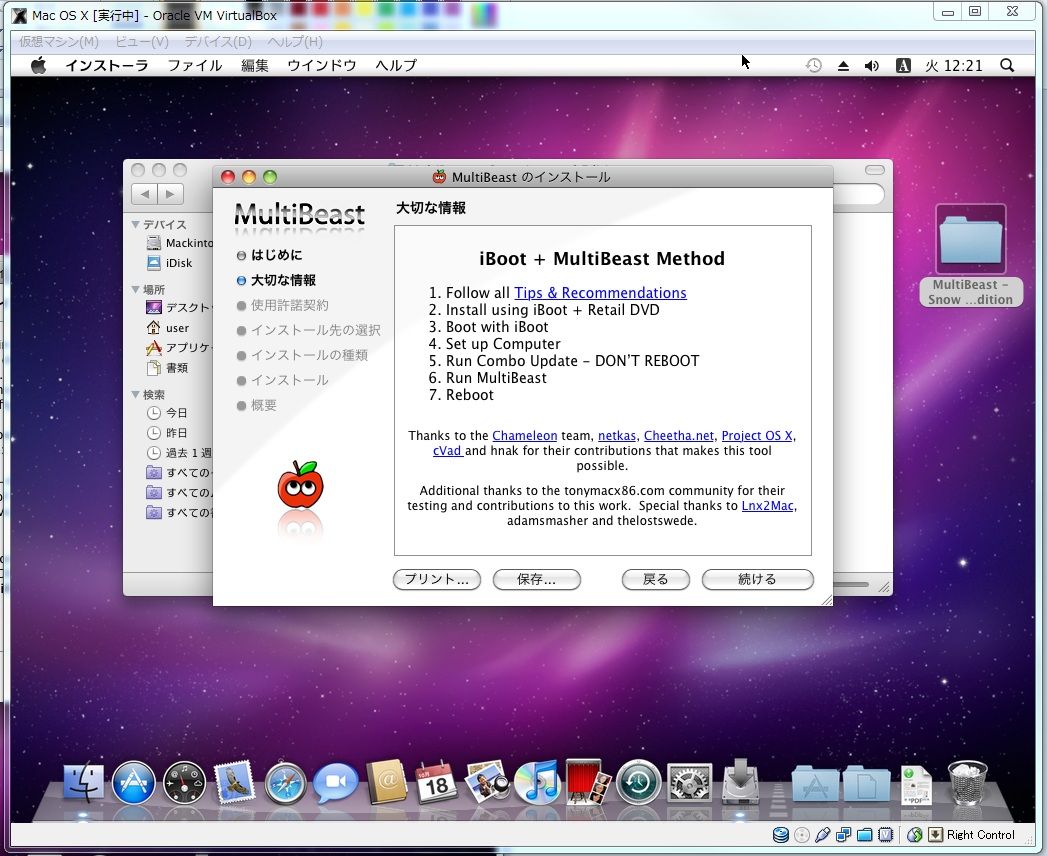Image resolution: width=1047 pixels, height=856 pixels.
Task: Open the Applications stack in dock
Action: (x=815, y=783)
